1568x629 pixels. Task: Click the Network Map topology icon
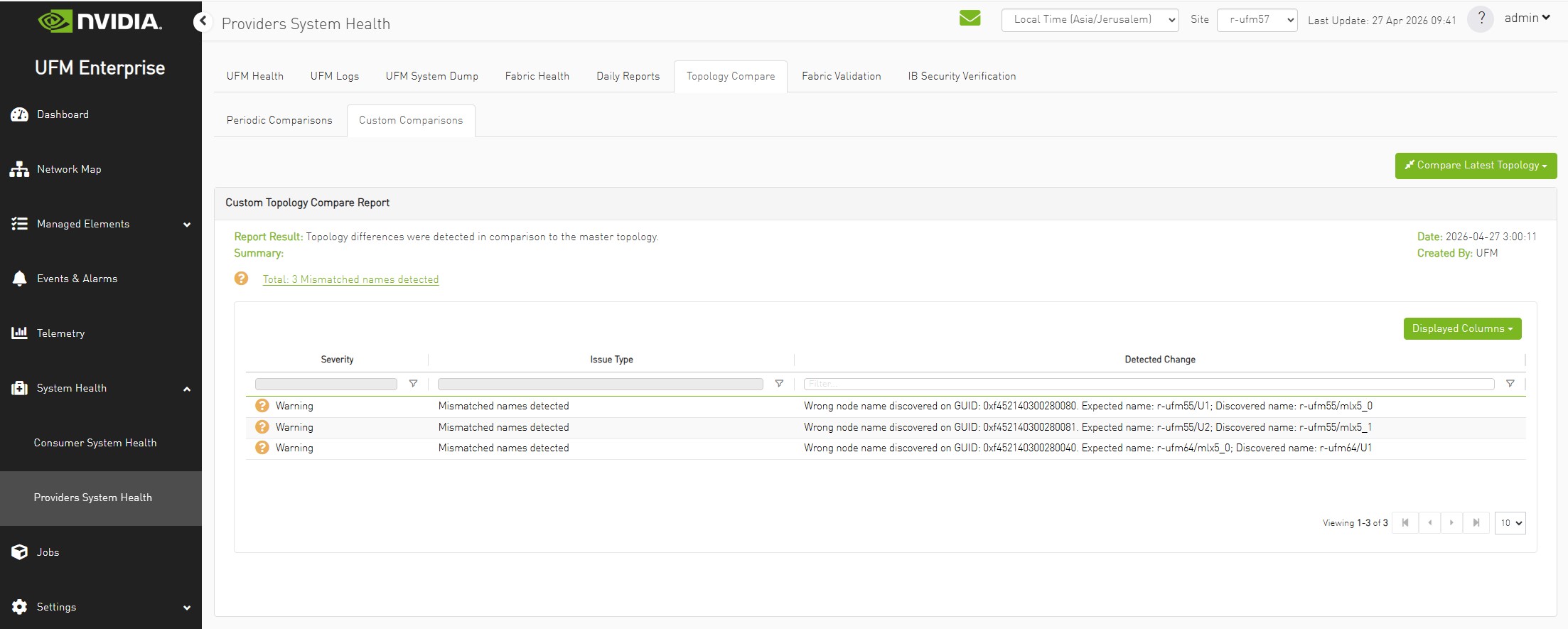(19, 169)
